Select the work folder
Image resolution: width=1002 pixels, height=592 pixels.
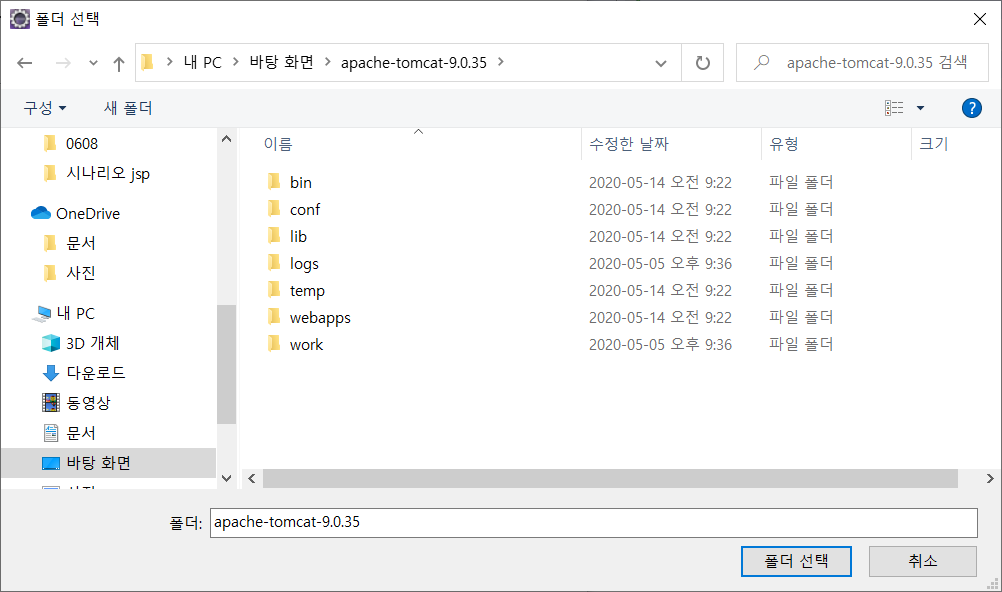coord(307,344)
